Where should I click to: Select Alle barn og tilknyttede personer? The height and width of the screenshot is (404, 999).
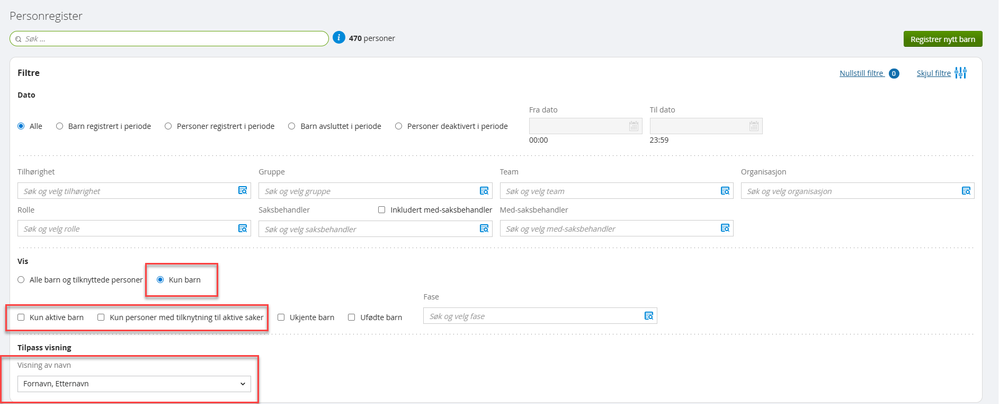[21, 279]
